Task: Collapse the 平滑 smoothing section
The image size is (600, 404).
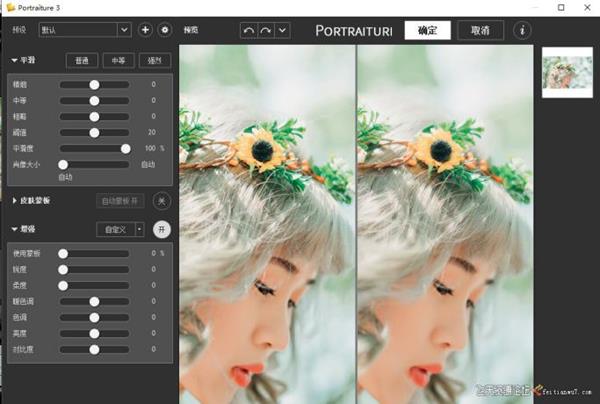Action: point(15,61)
